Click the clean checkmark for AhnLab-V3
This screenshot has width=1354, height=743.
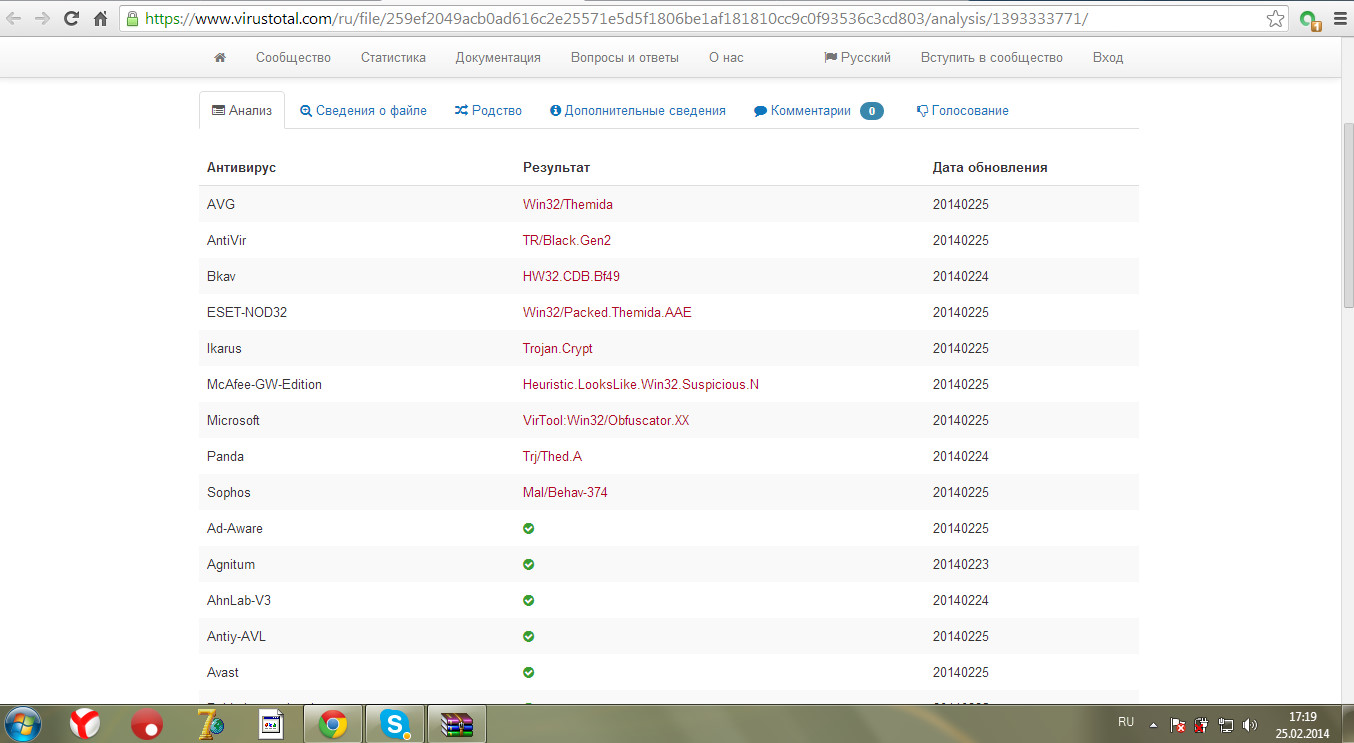(529, 600)
